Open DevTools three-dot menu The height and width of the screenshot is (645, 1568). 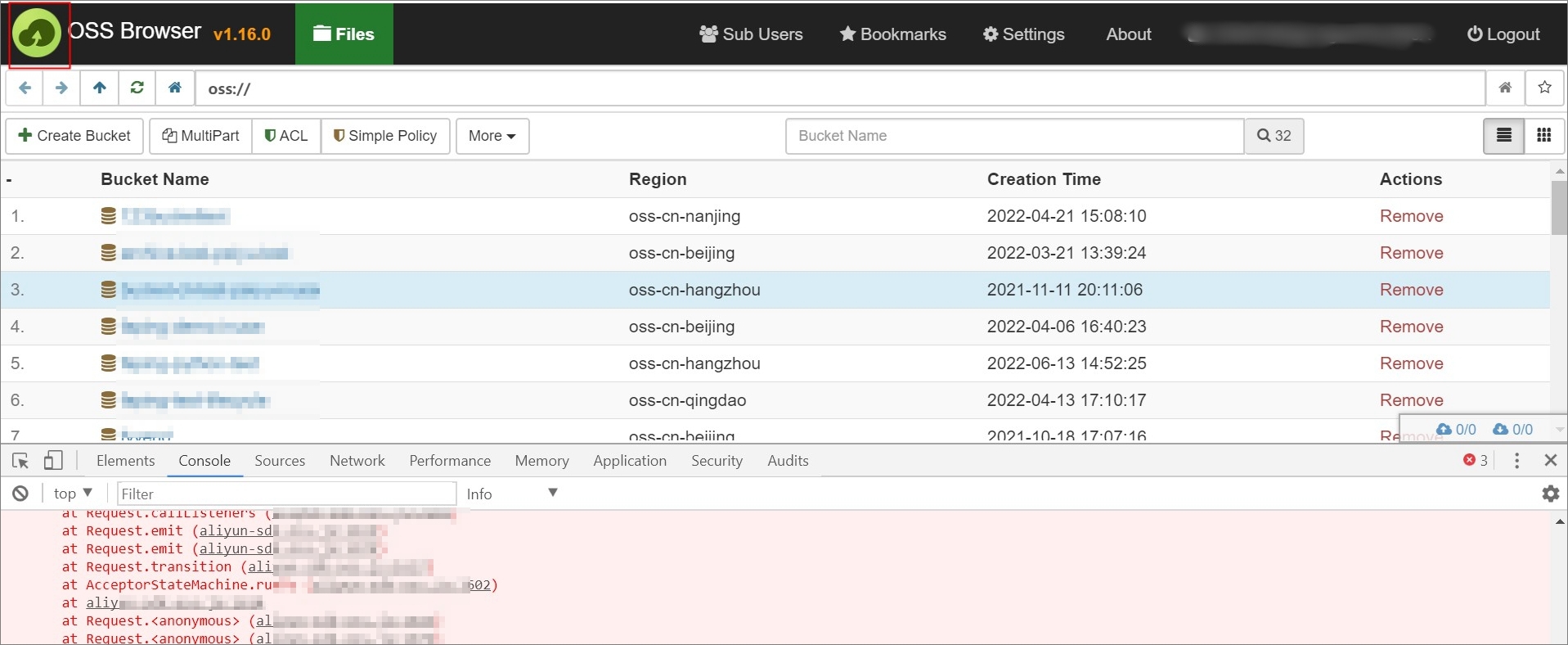(1516, 461)
